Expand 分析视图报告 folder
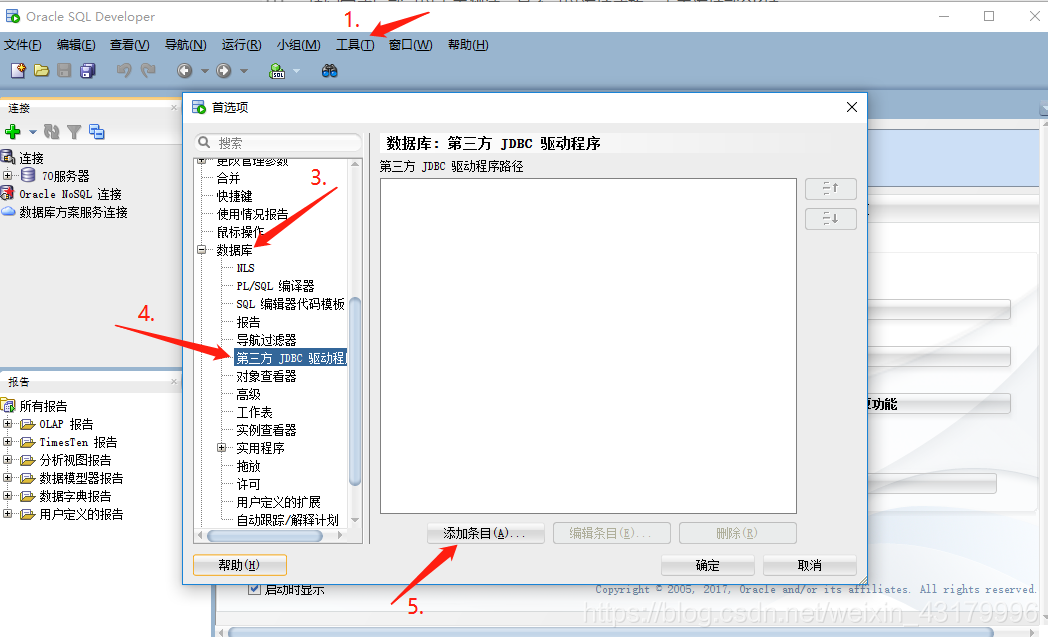 [7, 460]
